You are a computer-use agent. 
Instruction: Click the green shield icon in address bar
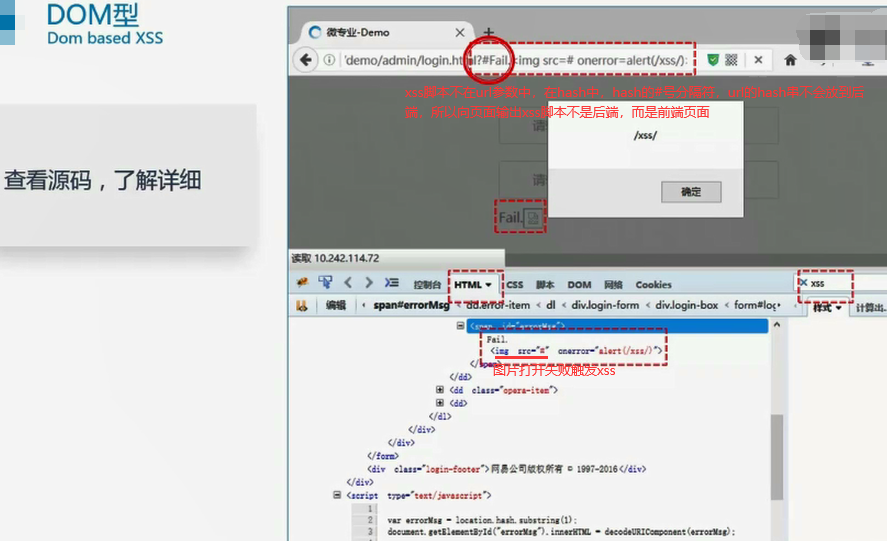(x=713, y=59)
